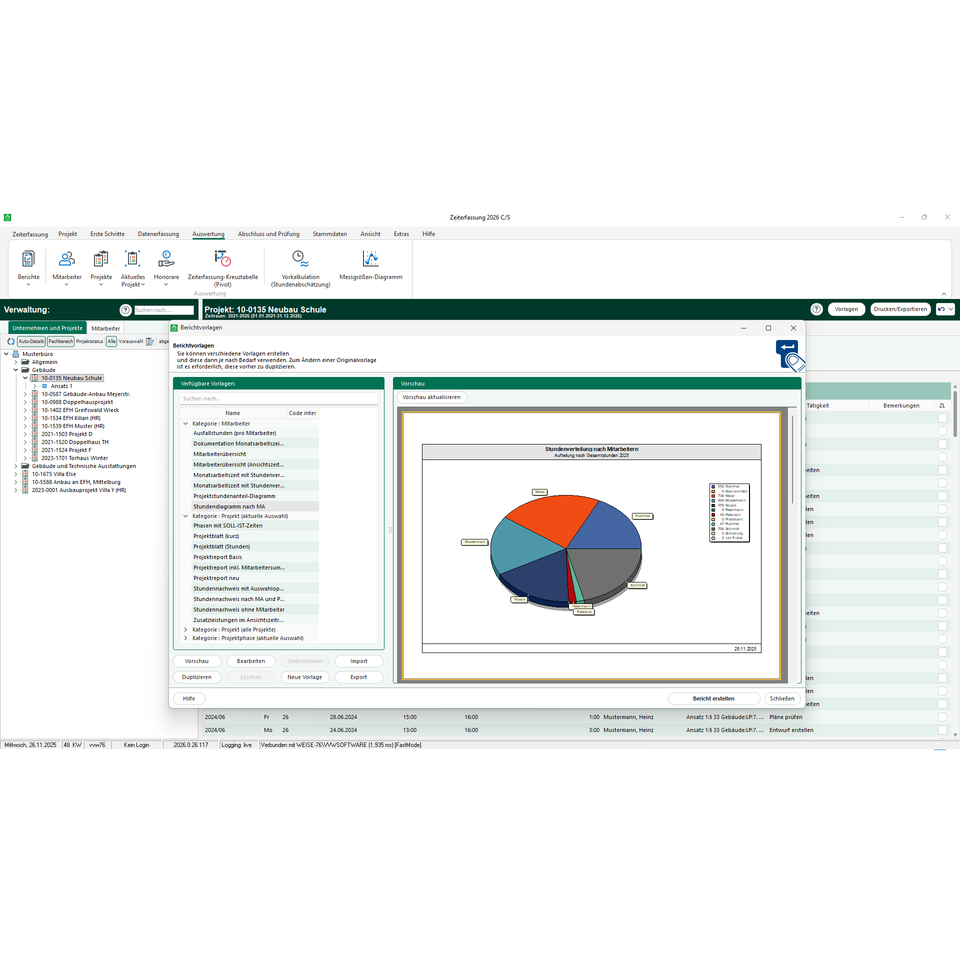This screenshot has height=960, width=960.
Task: Collapse the Musterbüro tree node
Action: (x=6, y=354)
